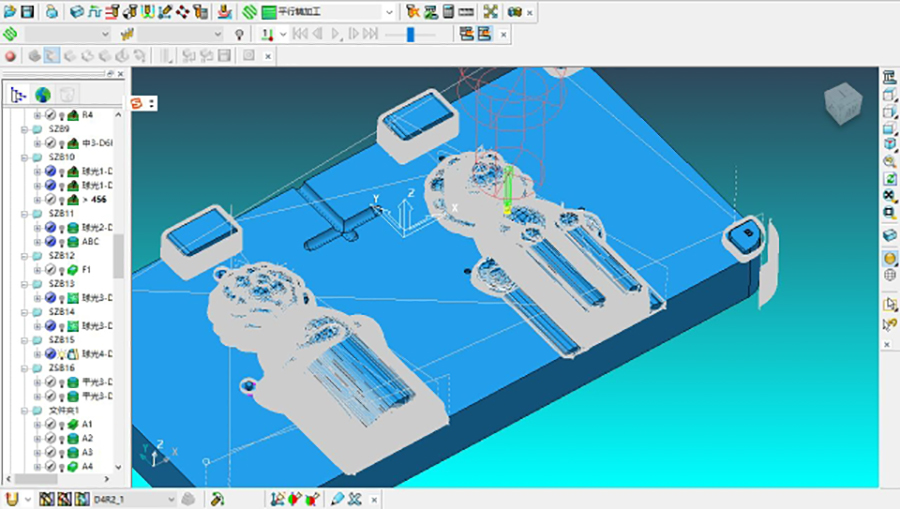Viewport: 900px width, 509px height.
Task: Open the 平行精加工 strategy dropdown
Action: 388,12
